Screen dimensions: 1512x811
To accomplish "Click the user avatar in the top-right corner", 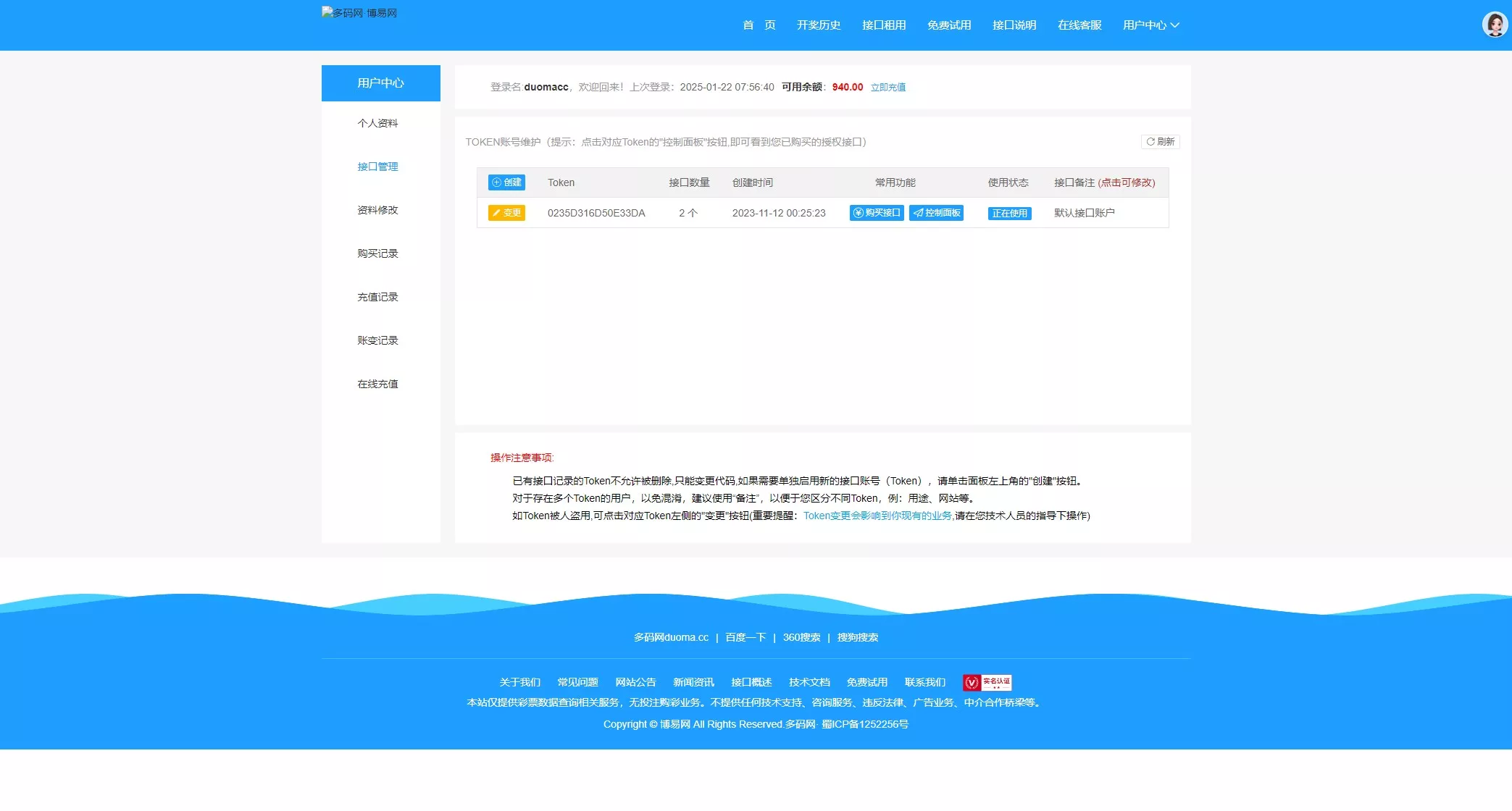I will coord(1494,24).
